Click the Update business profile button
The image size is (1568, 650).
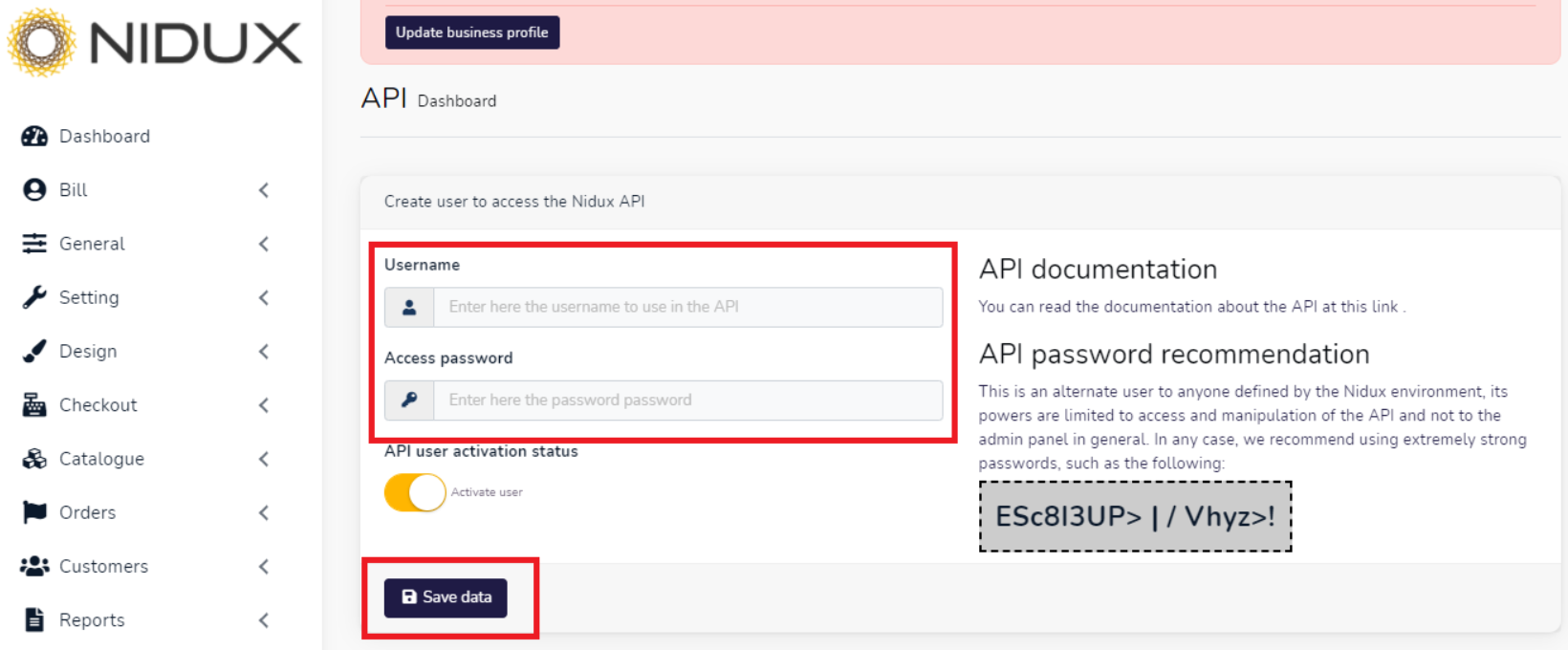472,32
